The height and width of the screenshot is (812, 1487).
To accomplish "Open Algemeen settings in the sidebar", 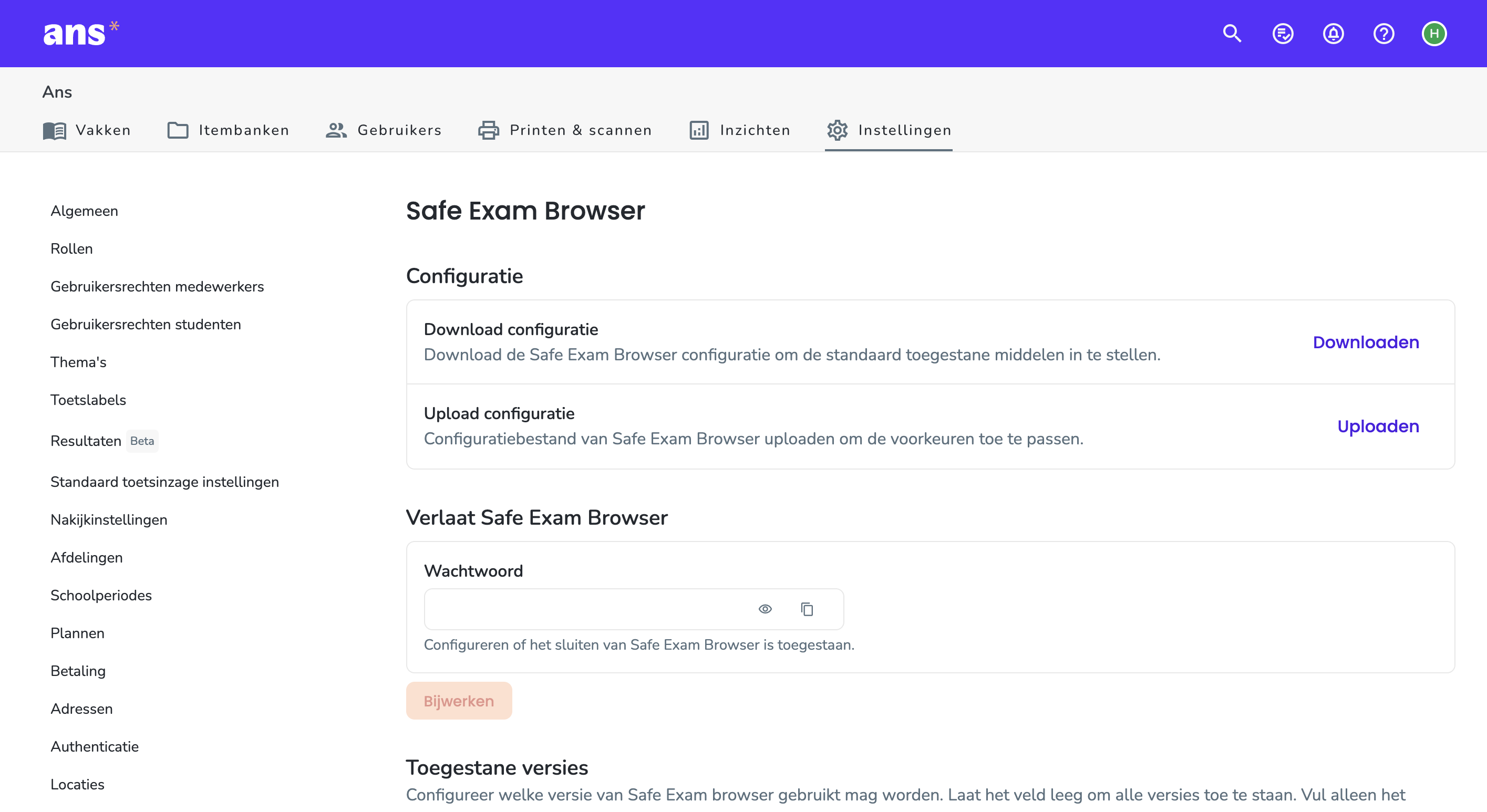I will point(84,211).
